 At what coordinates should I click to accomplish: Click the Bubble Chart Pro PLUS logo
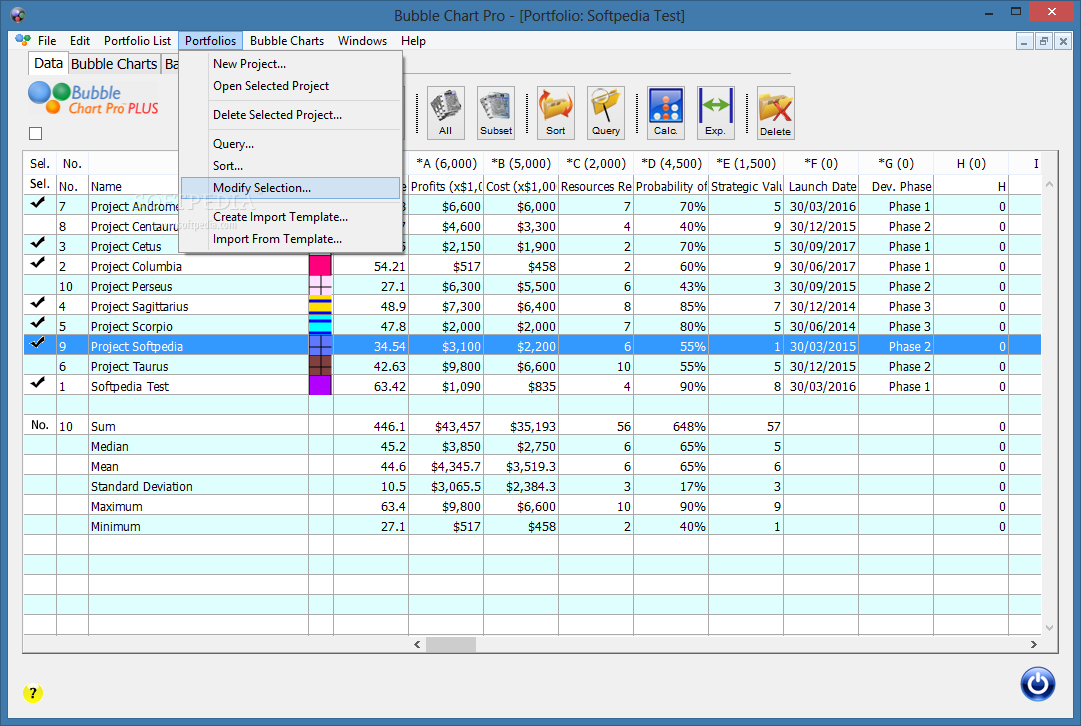(x=94, y=99)
